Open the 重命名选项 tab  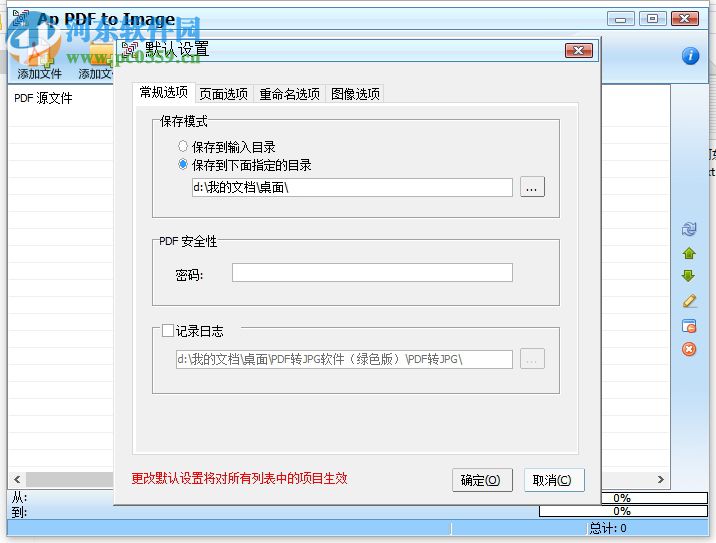point(290,94)
